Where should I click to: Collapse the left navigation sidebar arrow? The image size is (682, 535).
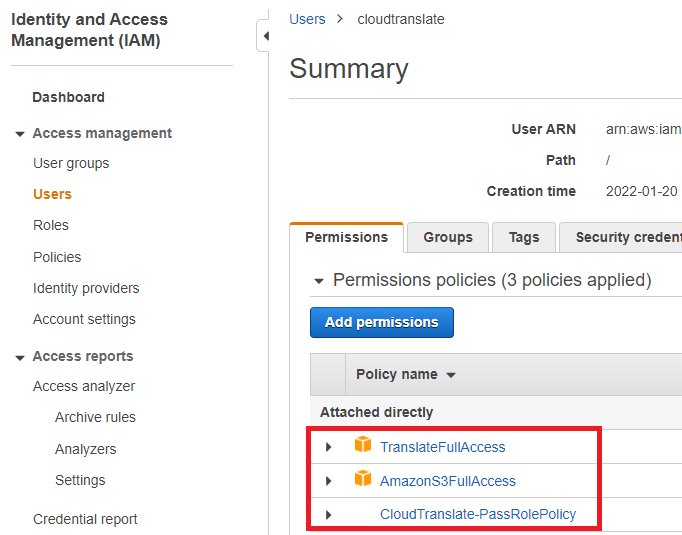[x=265, y=37]
